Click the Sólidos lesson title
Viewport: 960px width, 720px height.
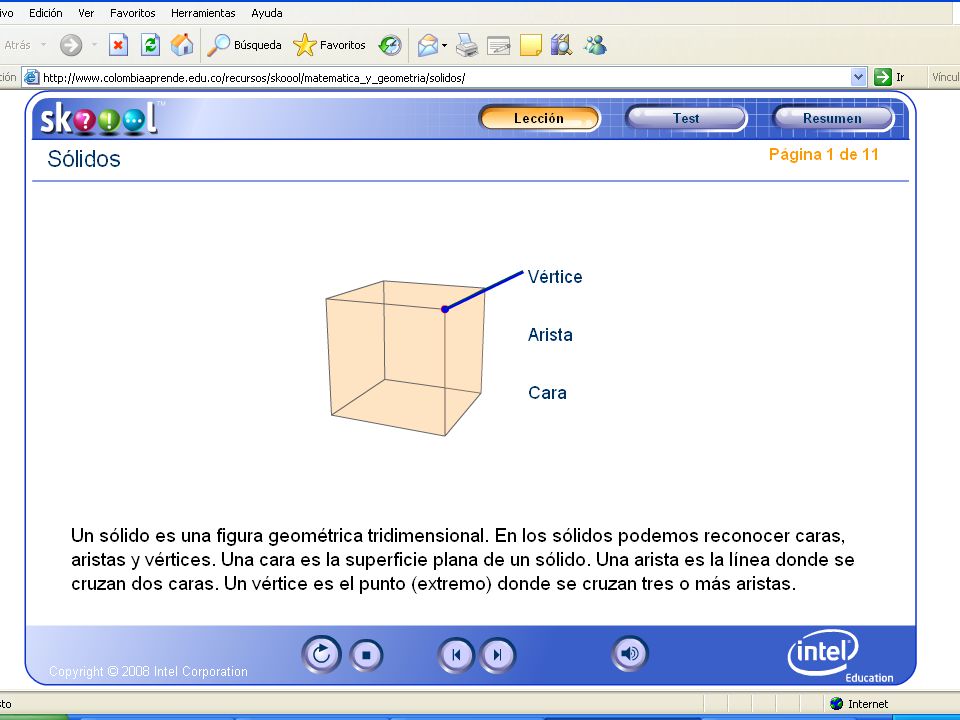tap(84, 159)
